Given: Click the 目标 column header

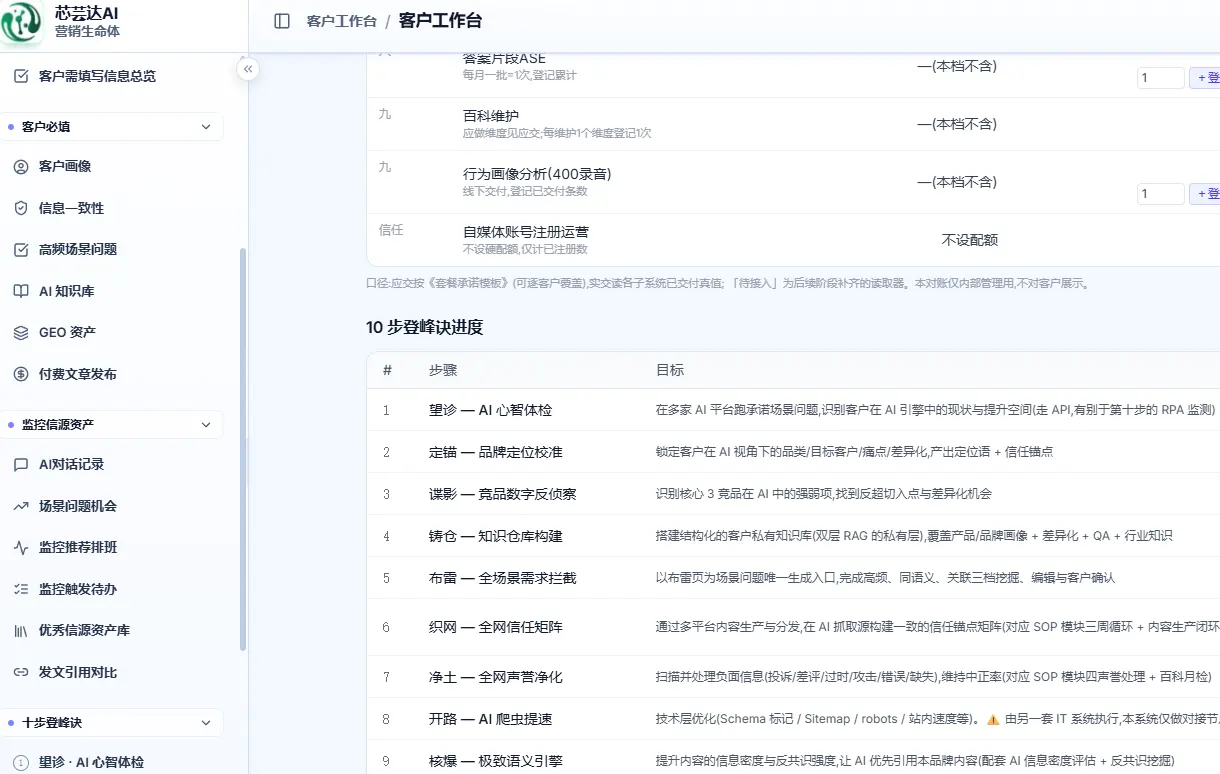Looking at the screenshot, I should tap(670, 370).
